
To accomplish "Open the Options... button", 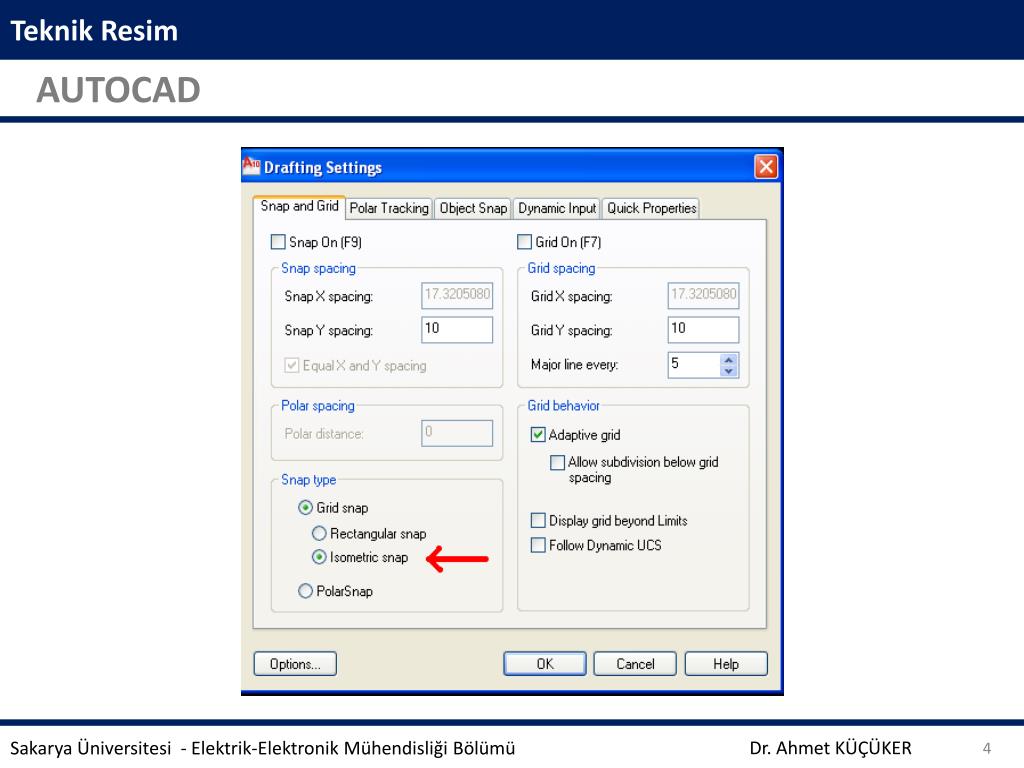I will tap(295, 664).
